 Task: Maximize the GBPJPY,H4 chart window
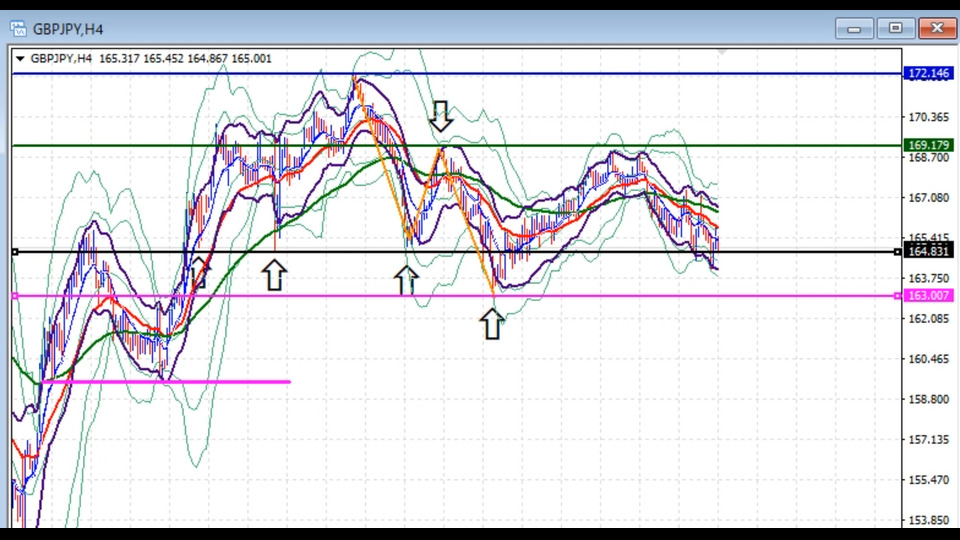895,29
